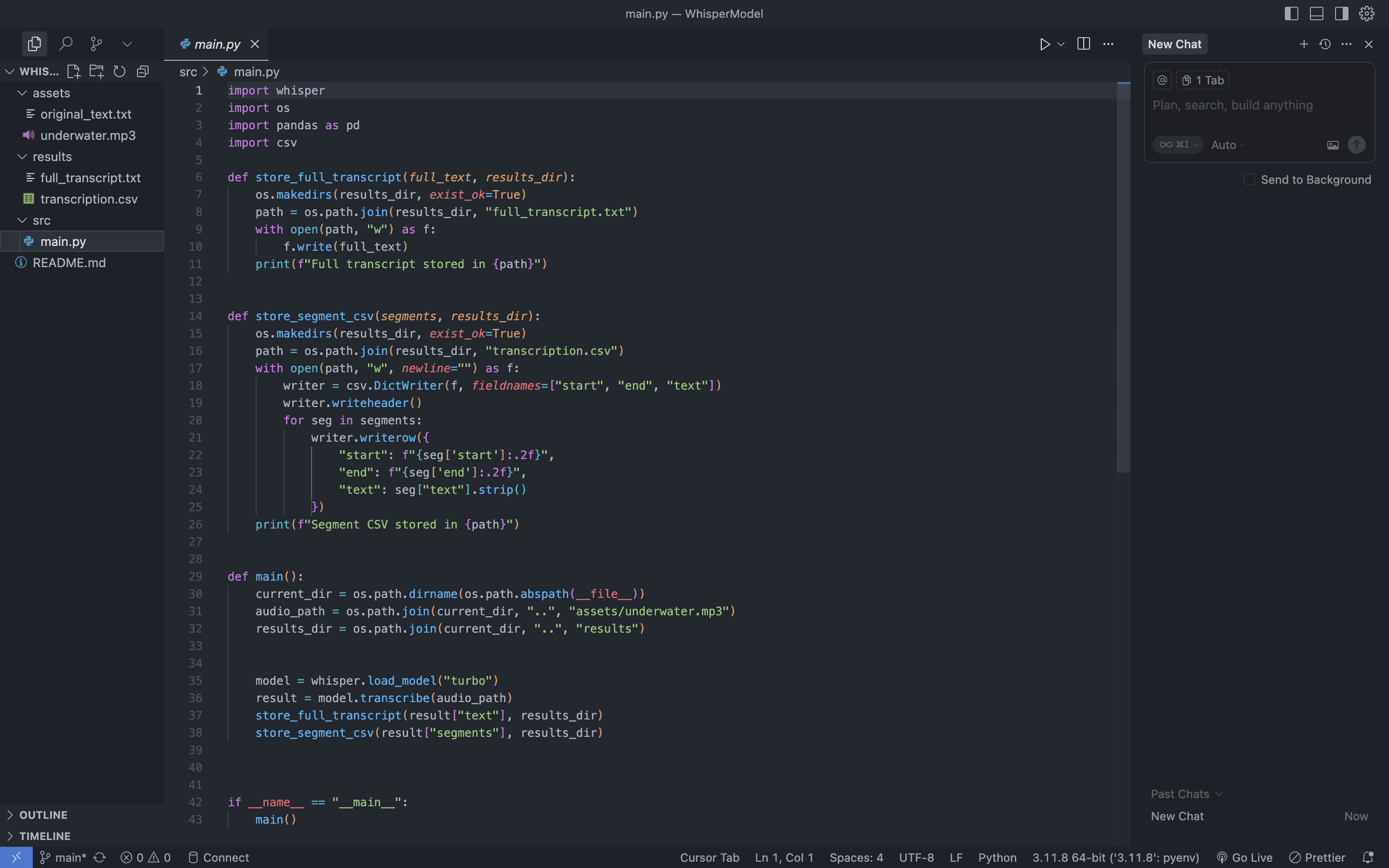The height and width of the screenshot is (868, 1389).
Task: Enable Send to Background checkbox
Action: coord(1249,180)
